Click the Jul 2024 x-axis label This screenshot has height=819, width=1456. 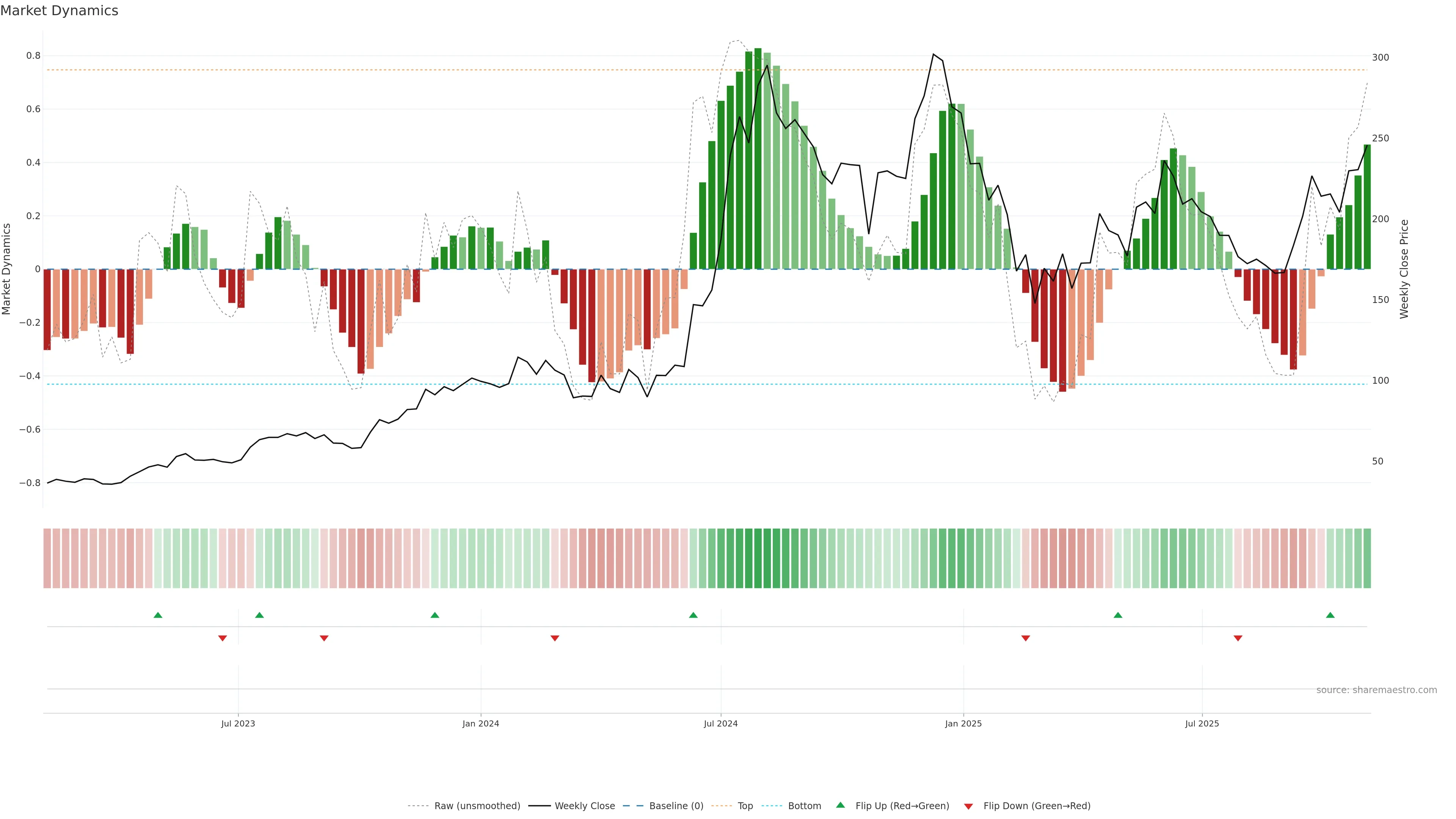[x=721, y=723]
